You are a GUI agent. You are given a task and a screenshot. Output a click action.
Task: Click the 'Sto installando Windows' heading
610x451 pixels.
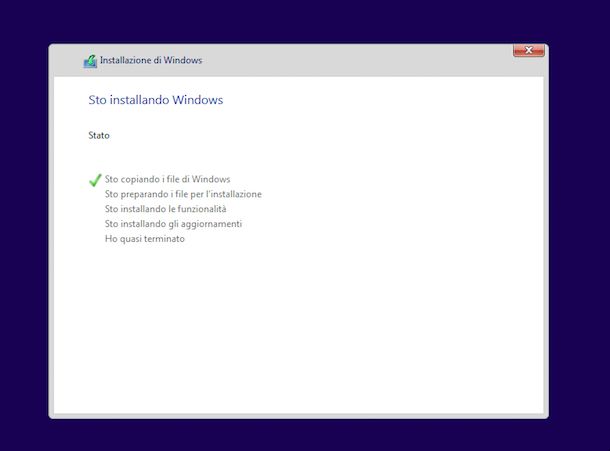click(x=156, y=100)
